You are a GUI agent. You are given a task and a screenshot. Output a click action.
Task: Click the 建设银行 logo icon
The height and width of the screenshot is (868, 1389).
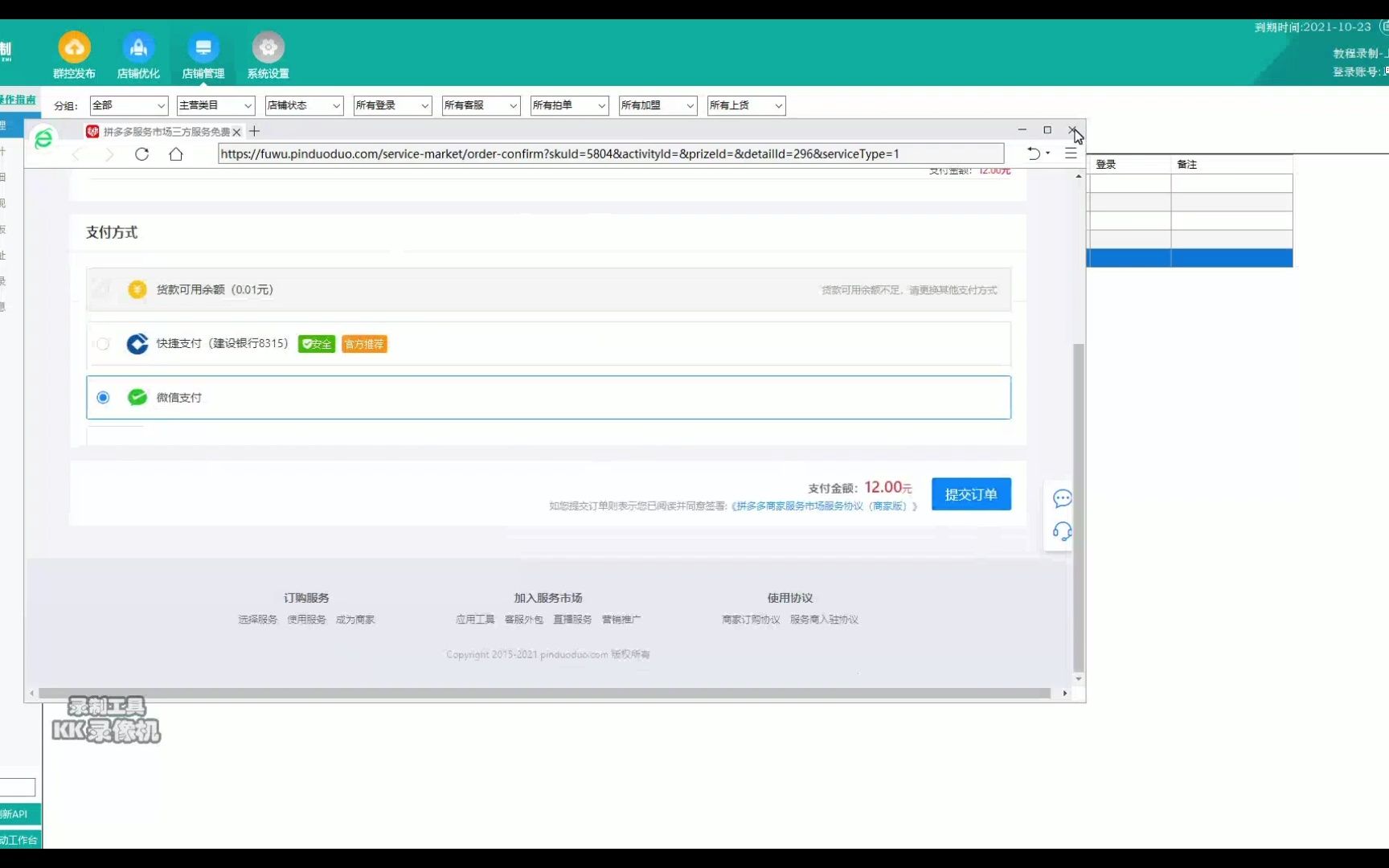(x=137, y=344)
